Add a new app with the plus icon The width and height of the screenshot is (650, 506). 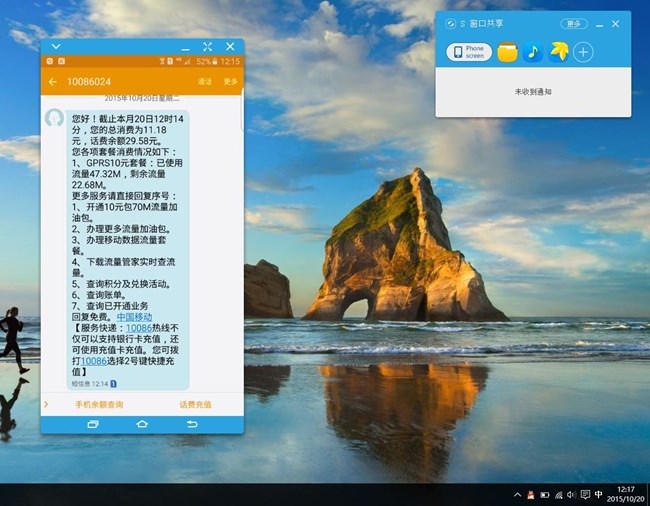pos(583,52)
